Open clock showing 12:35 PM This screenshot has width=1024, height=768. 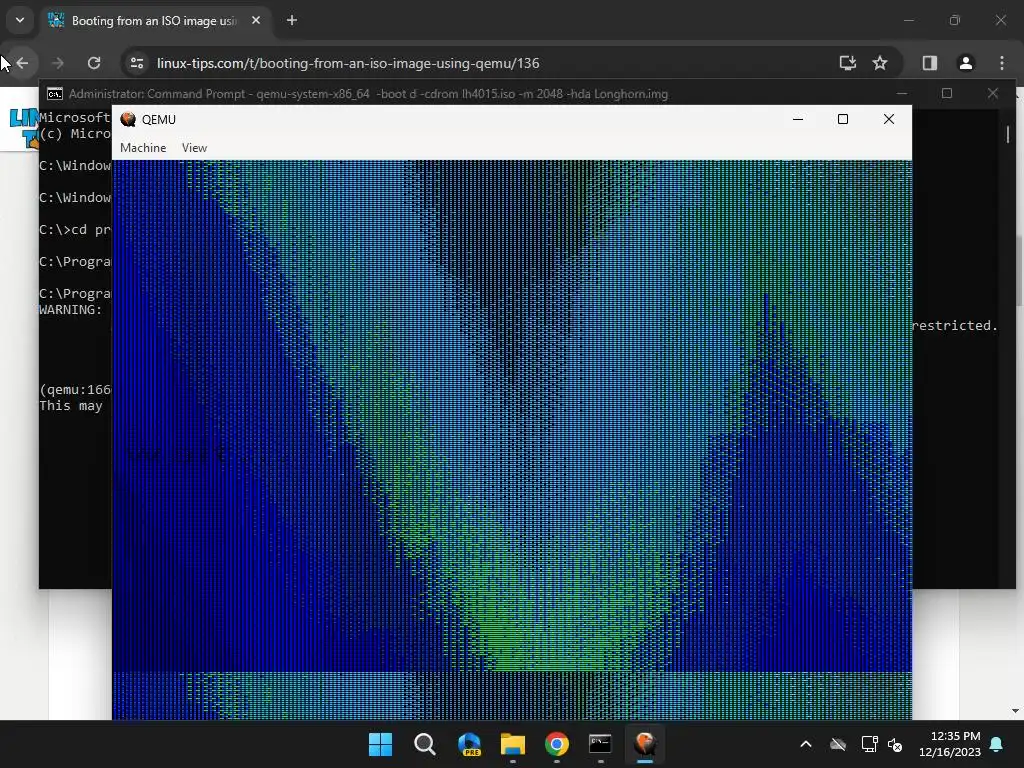point(950,744)
